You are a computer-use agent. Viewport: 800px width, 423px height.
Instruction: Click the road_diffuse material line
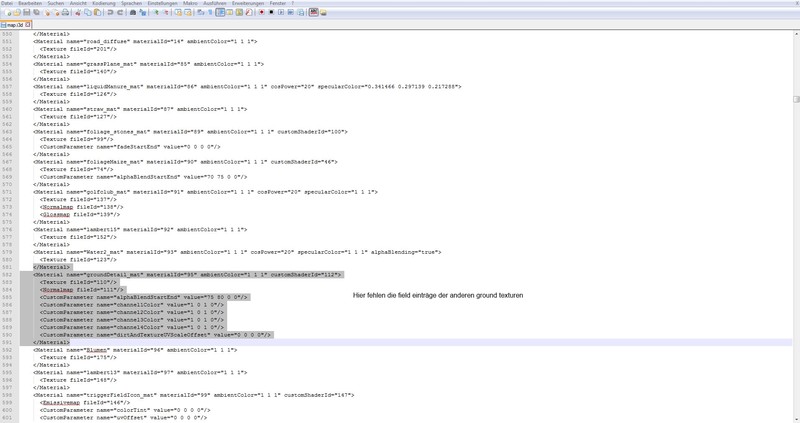pos(145,41)
